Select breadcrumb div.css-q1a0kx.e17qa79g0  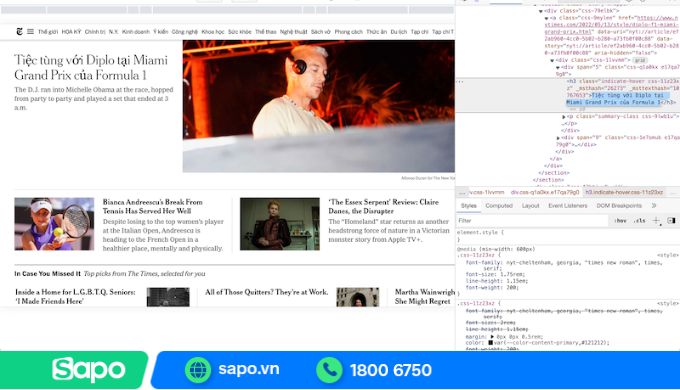tap(545, 192)
